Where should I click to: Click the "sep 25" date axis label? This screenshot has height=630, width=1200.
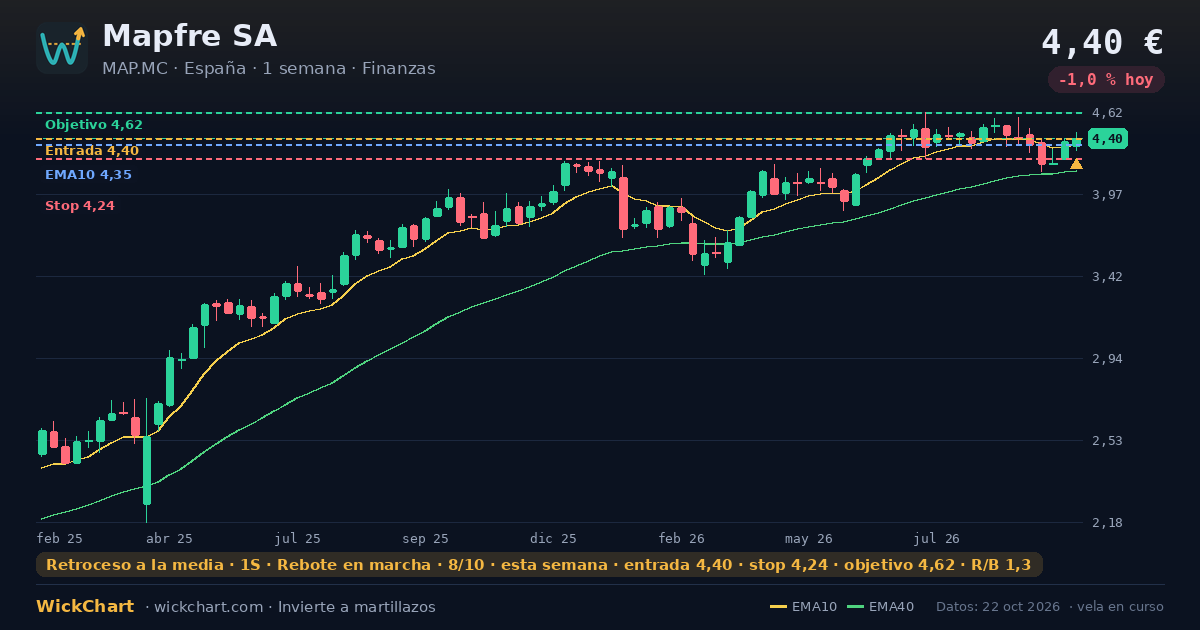[x=426, y=538]
